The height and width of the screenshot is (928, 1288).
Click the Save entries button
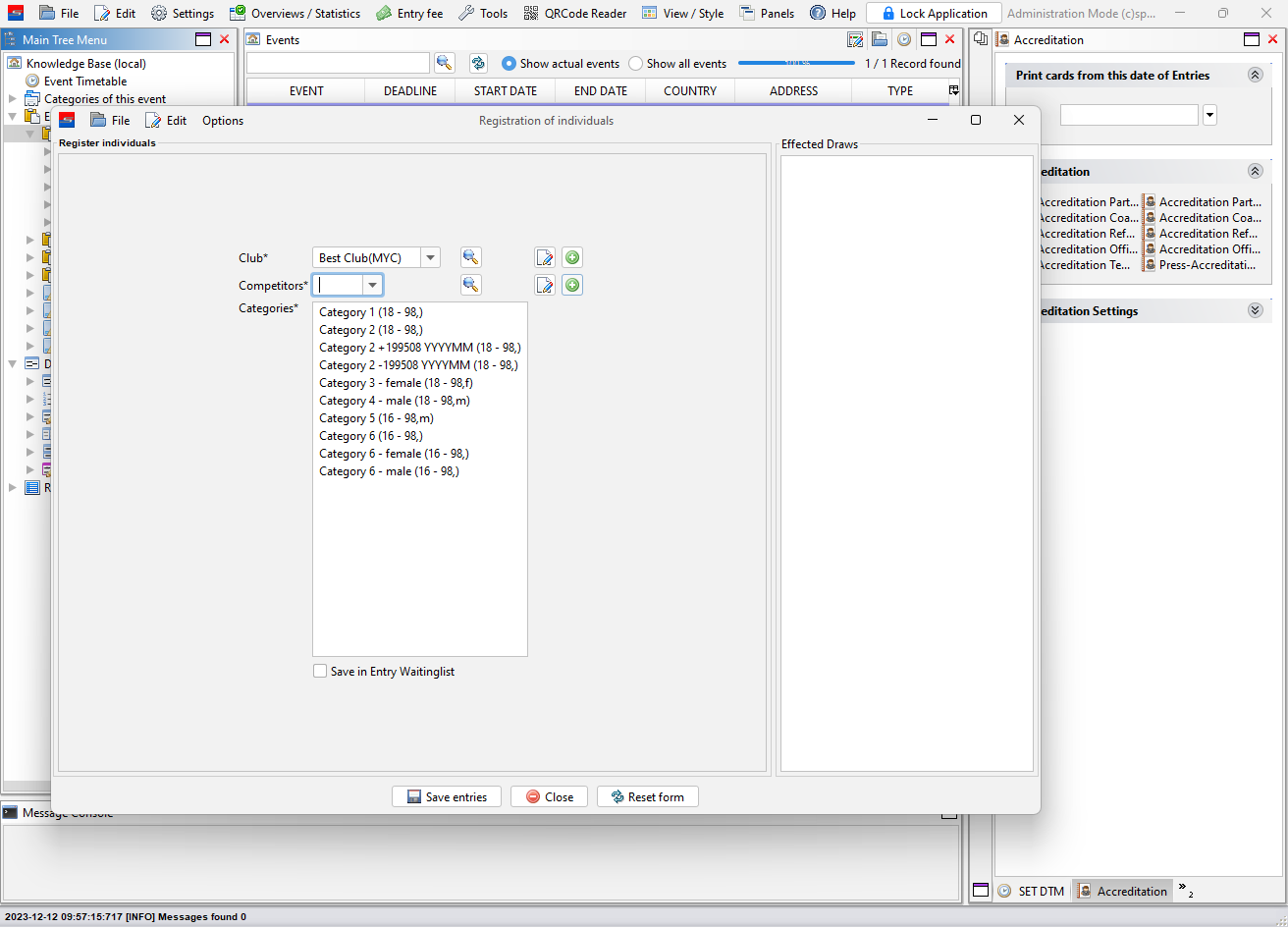(447, 796)
